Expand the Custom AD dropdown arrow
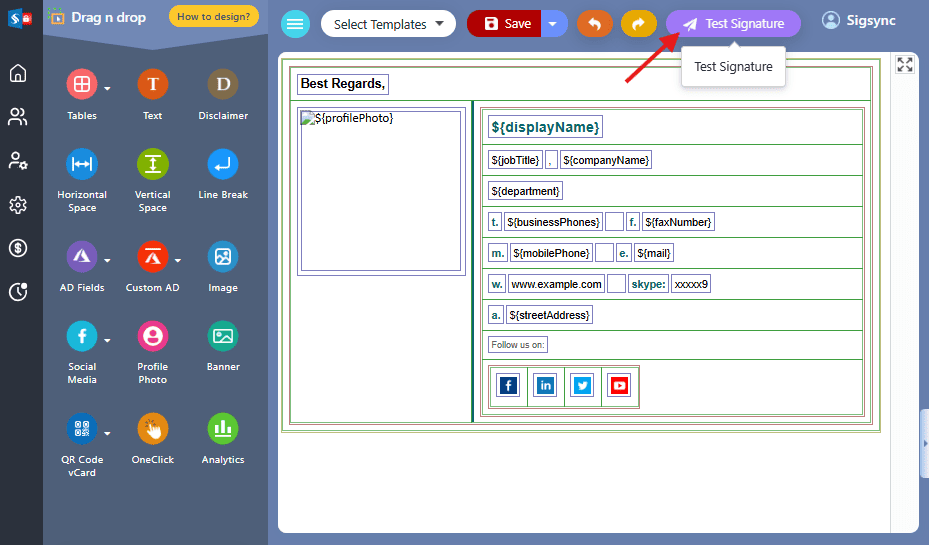 point(178,261)
